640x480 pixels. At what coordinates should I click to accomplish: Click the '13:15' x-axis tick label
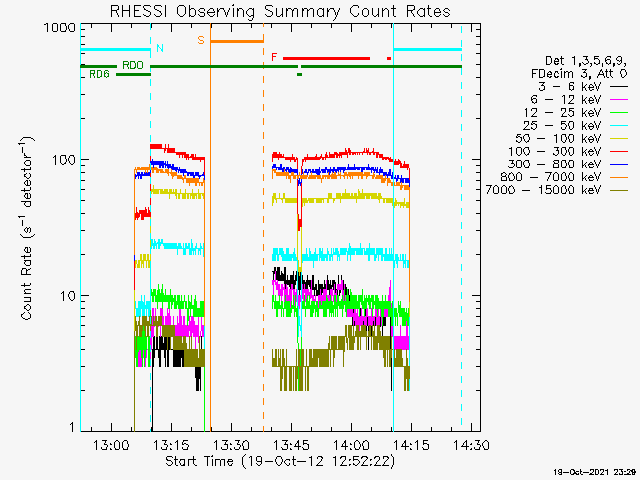point(171,444)
